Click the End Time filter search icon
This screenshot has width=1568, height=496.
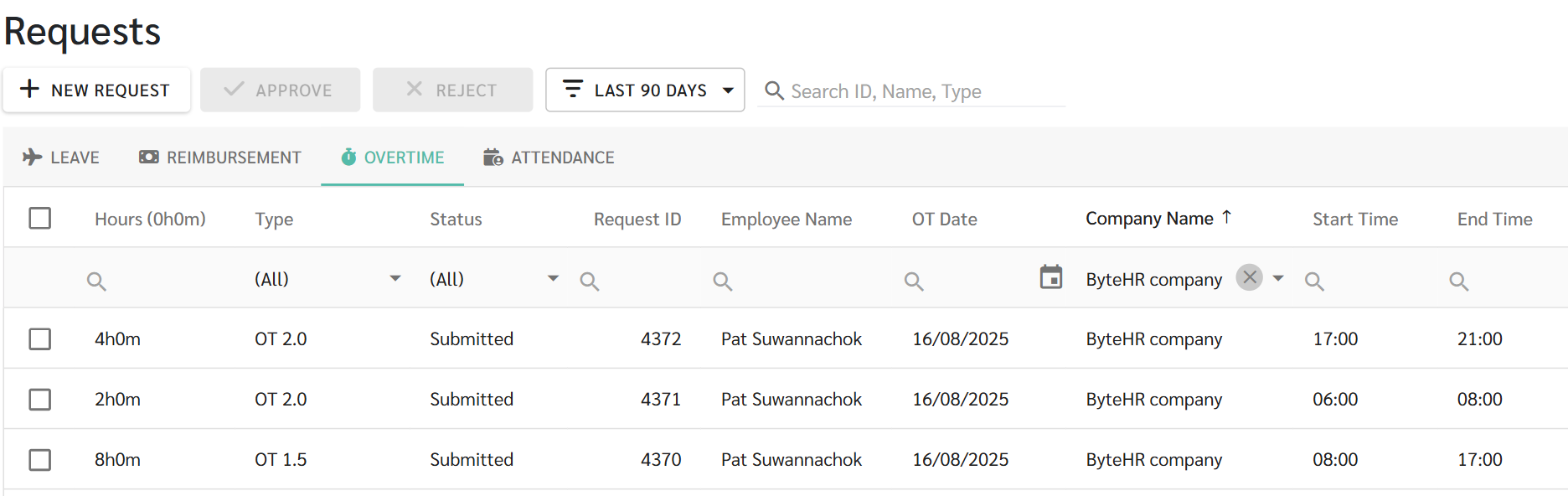tap(1458, 282)
